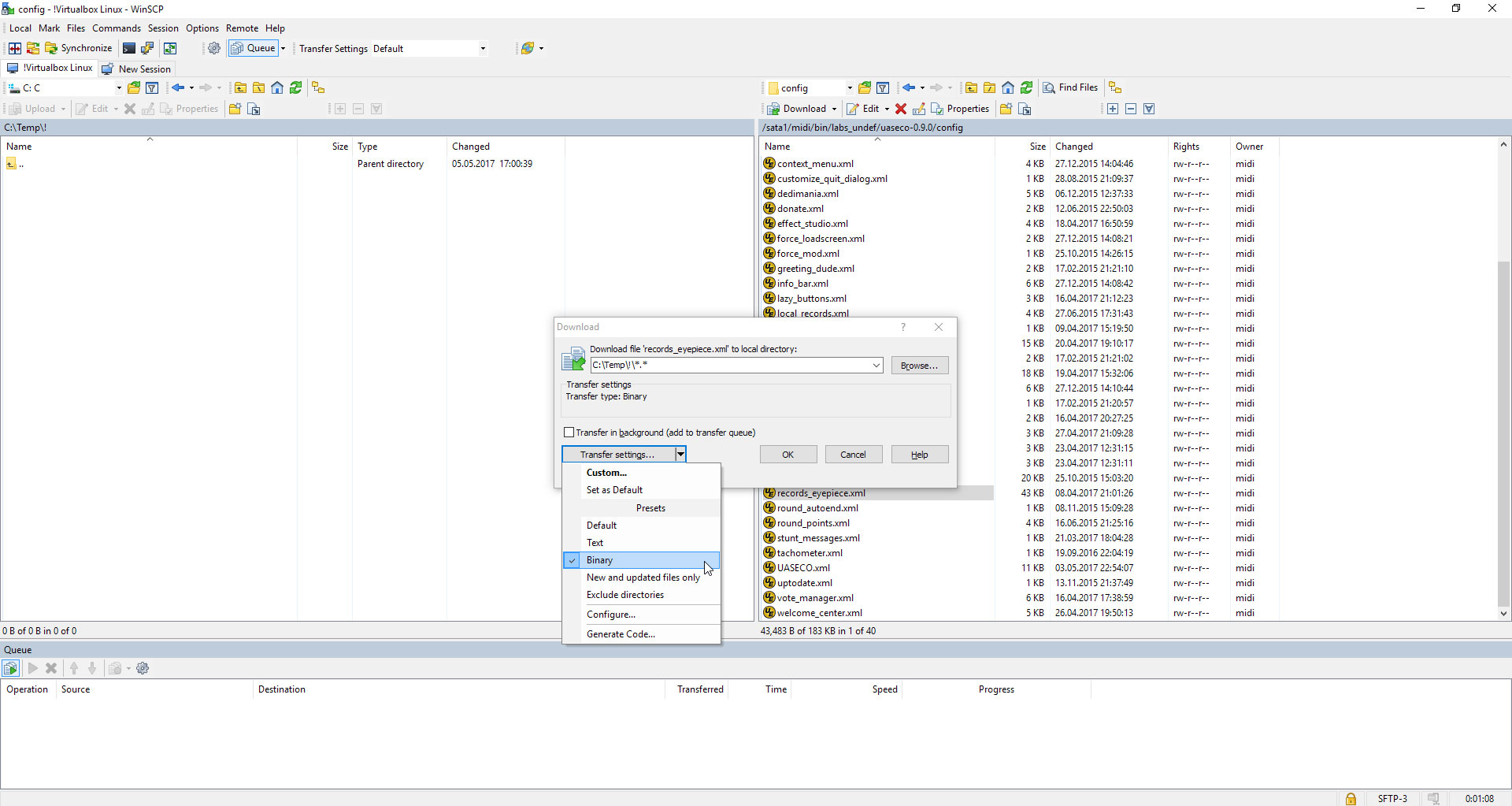Click the Browse... button
The width and height of the screenshot is (1512, 806).
[x=920, y=366]
